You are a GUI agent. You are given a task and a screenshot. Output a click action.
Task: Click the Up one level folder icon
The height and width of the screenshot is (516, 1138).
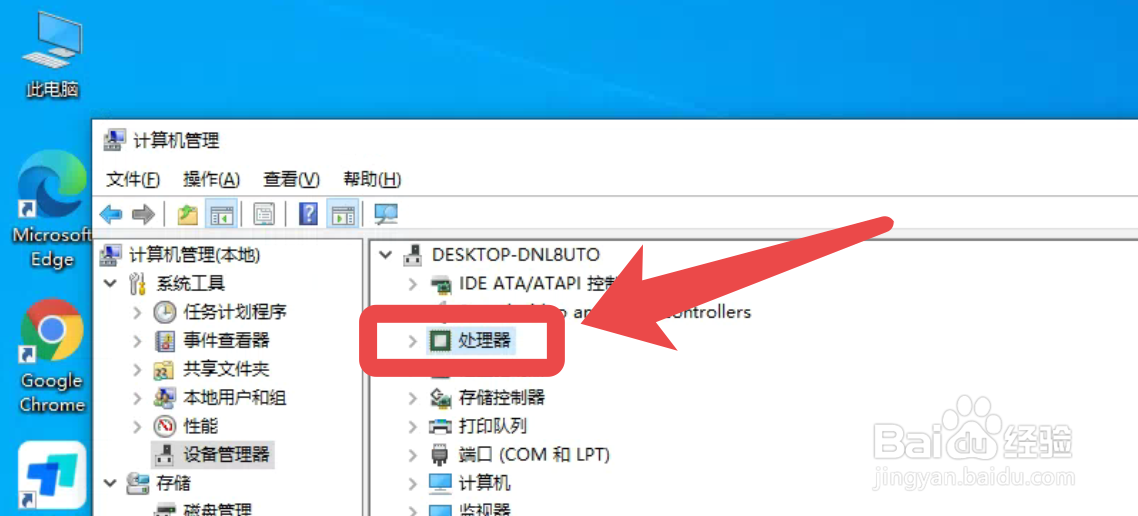pos(187,213)
